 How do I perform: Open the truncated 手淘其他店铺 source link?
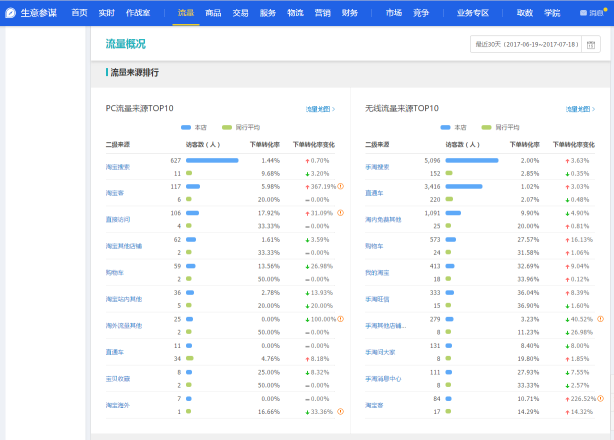click(x=386, y=325)
